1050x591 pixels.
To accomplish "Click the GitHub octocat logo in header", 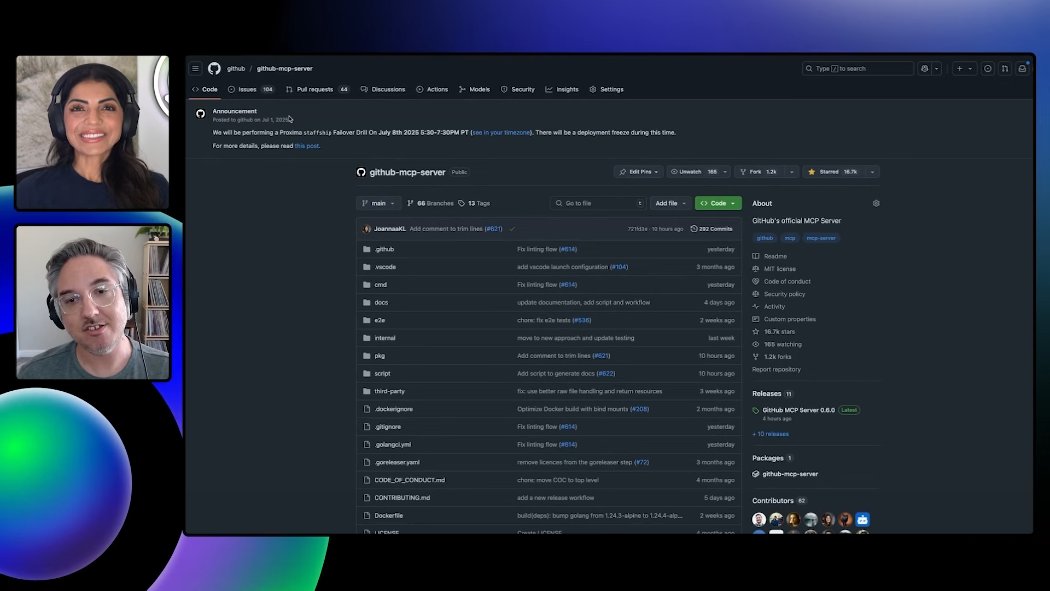I will coord(214,68).
